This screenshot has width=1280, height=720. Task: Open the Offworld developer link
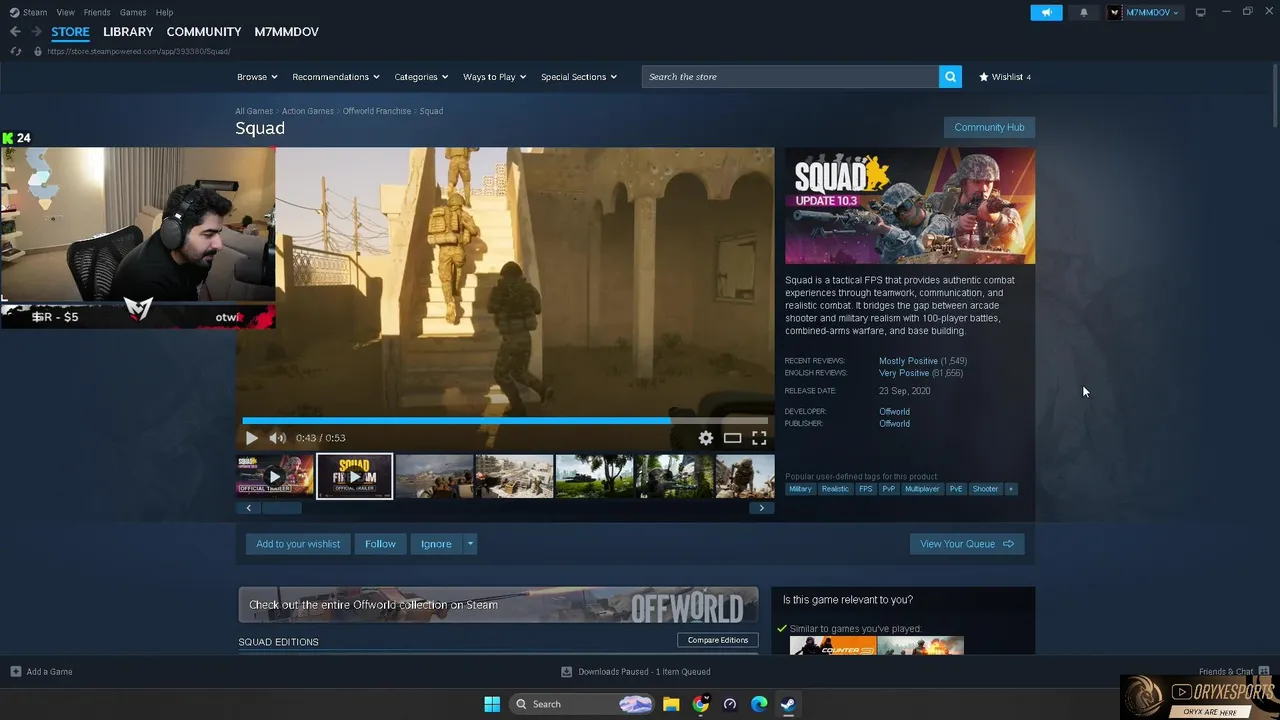(894, 412)
